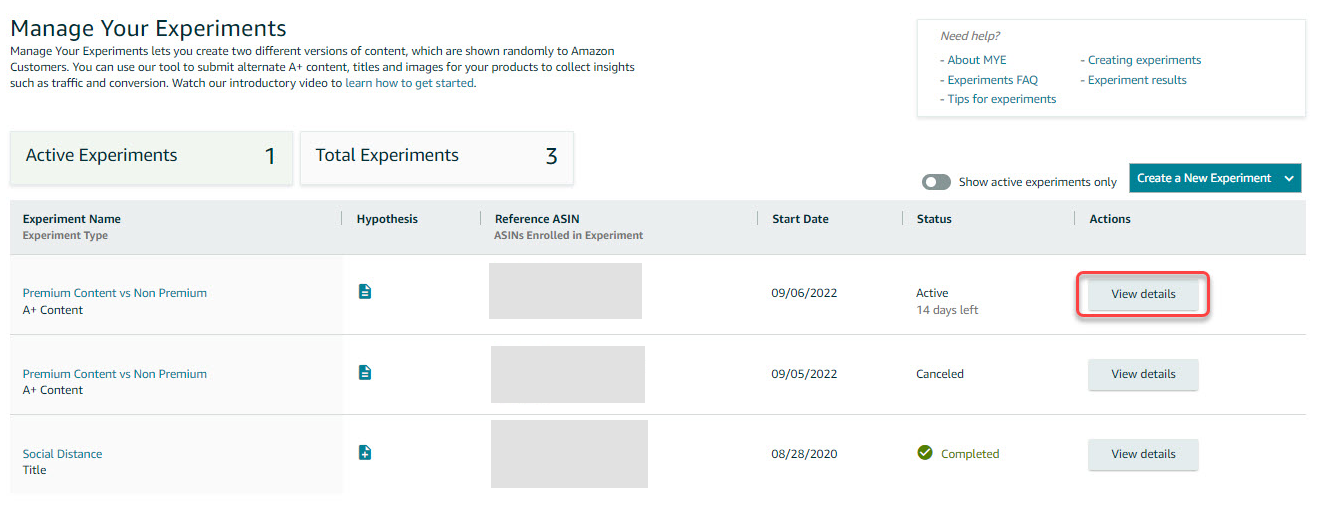Expand Create a New Experiment dropdown arrow
This screenshot has width=1329, height=507.
1289,178
